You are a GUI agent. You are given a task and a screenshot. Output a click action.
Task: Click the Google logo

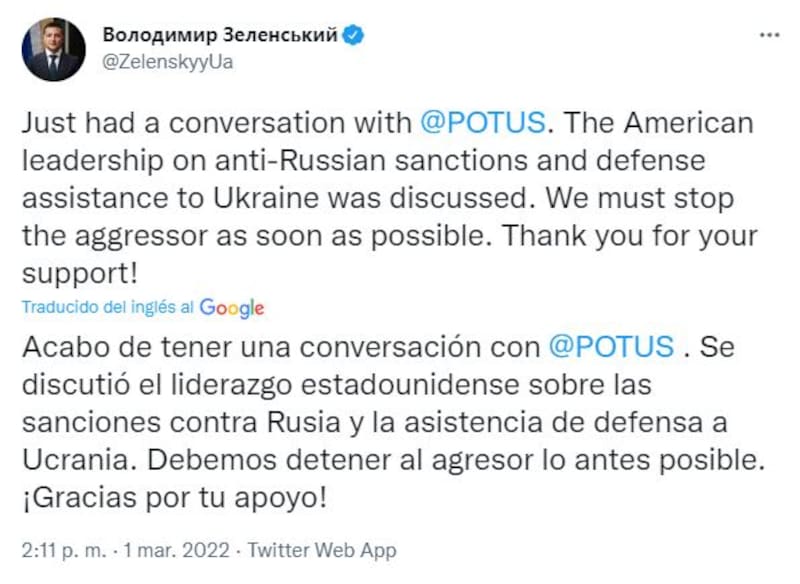232,308
